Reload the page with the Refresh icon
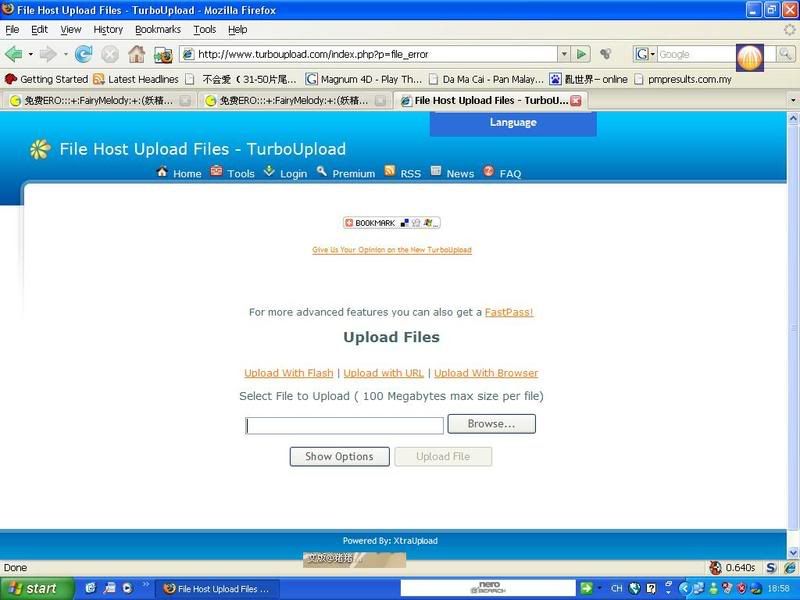Screen dimensions: 800x600 83,54
